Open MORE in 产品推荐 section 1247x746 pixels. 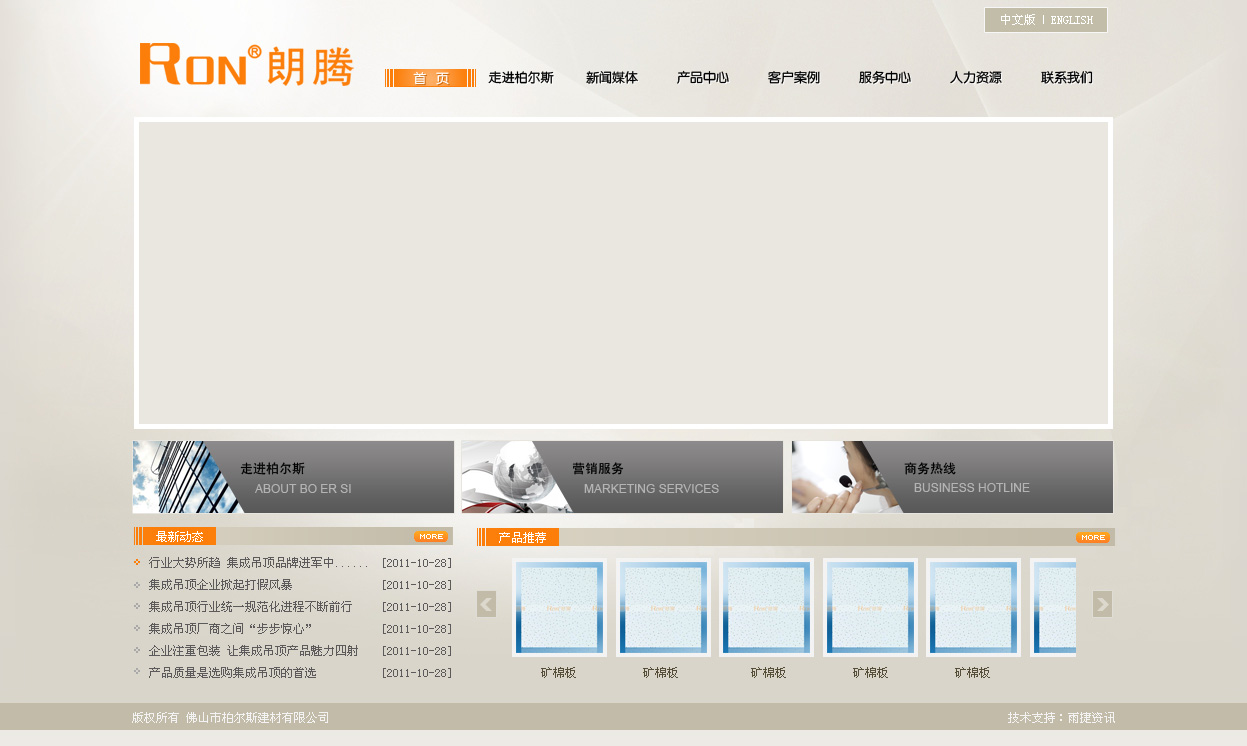pyautogui.click(x=1092, y=538)
